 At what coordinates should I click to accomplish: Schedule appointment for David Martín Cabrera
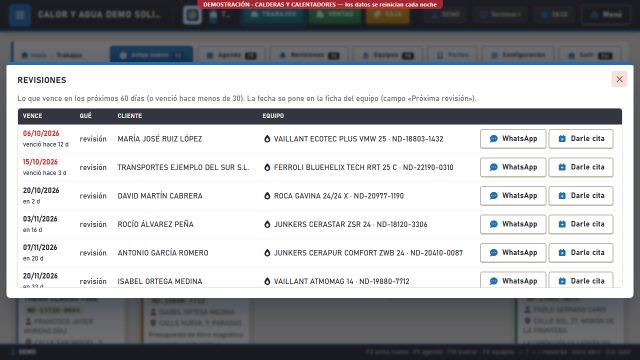pyautogui.click(x=581, y=196)
